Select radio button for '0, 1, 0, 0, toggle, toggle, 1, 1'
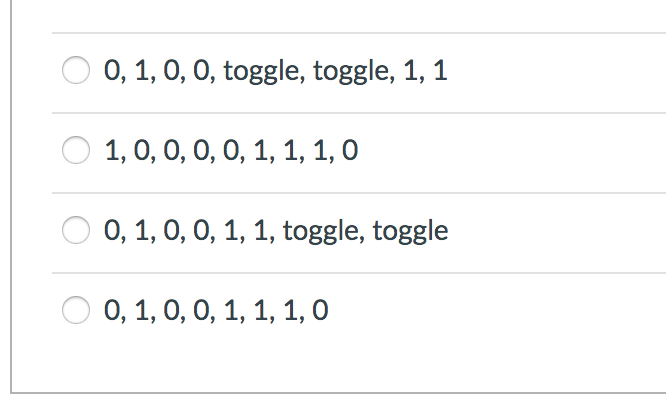The image size is (666, 408). (x=77, y=72)
